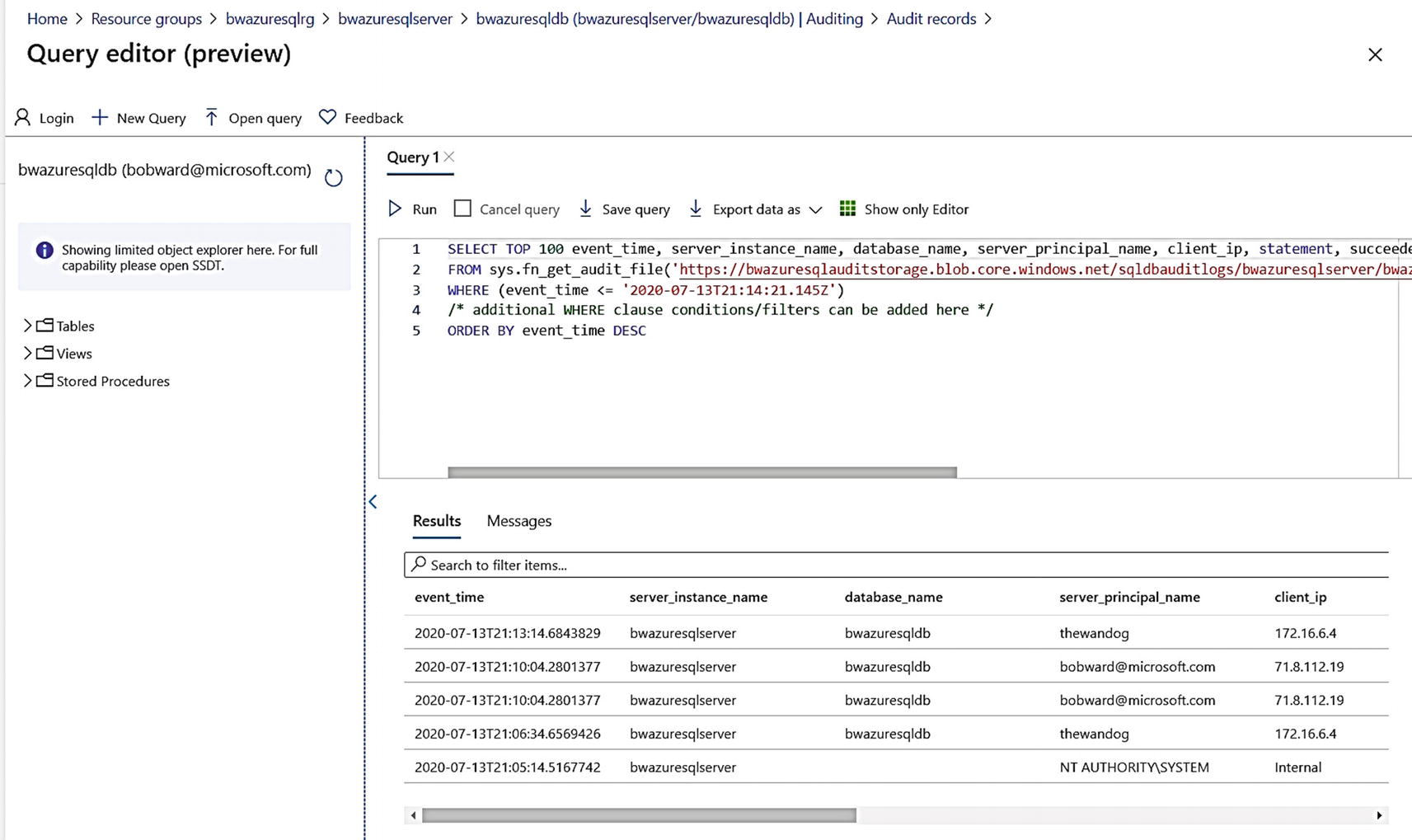
Task: Focus the Search to filter items field
Action: click(896, 565)
